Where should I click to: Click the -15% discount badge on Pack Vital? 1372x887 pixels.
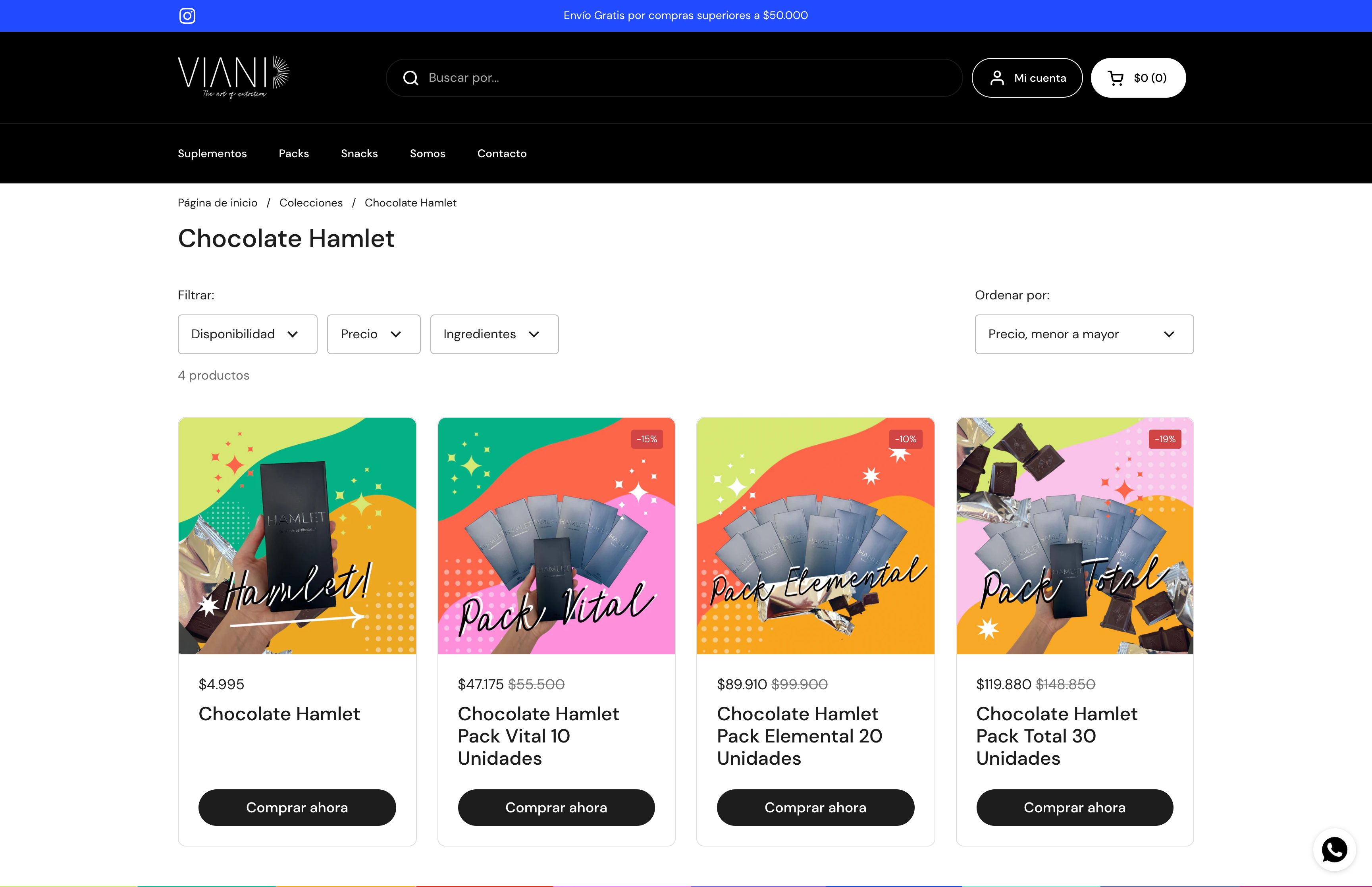647,439
